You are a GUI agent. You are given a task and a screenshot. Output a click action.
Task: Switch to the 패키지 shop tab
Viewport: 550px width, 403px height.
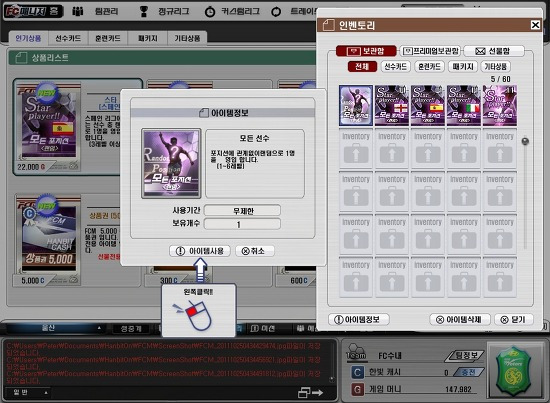coord(148,38)
